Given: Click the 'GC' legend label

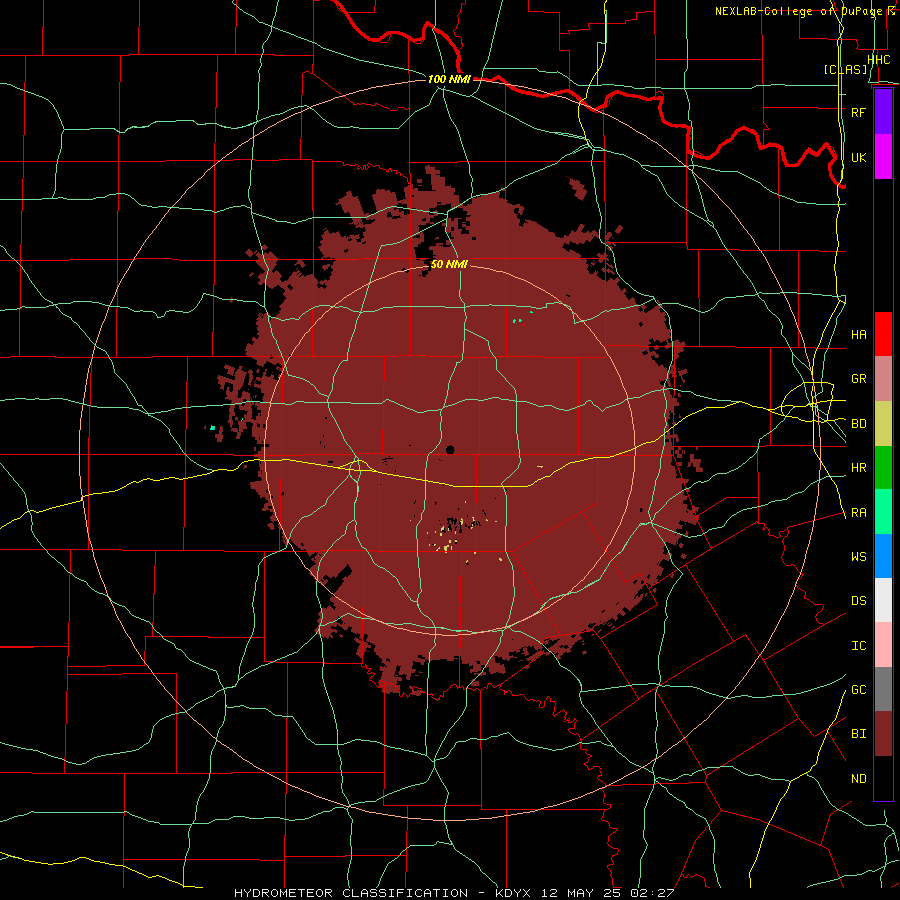Looking at the screenshot, I should [858, 690].
